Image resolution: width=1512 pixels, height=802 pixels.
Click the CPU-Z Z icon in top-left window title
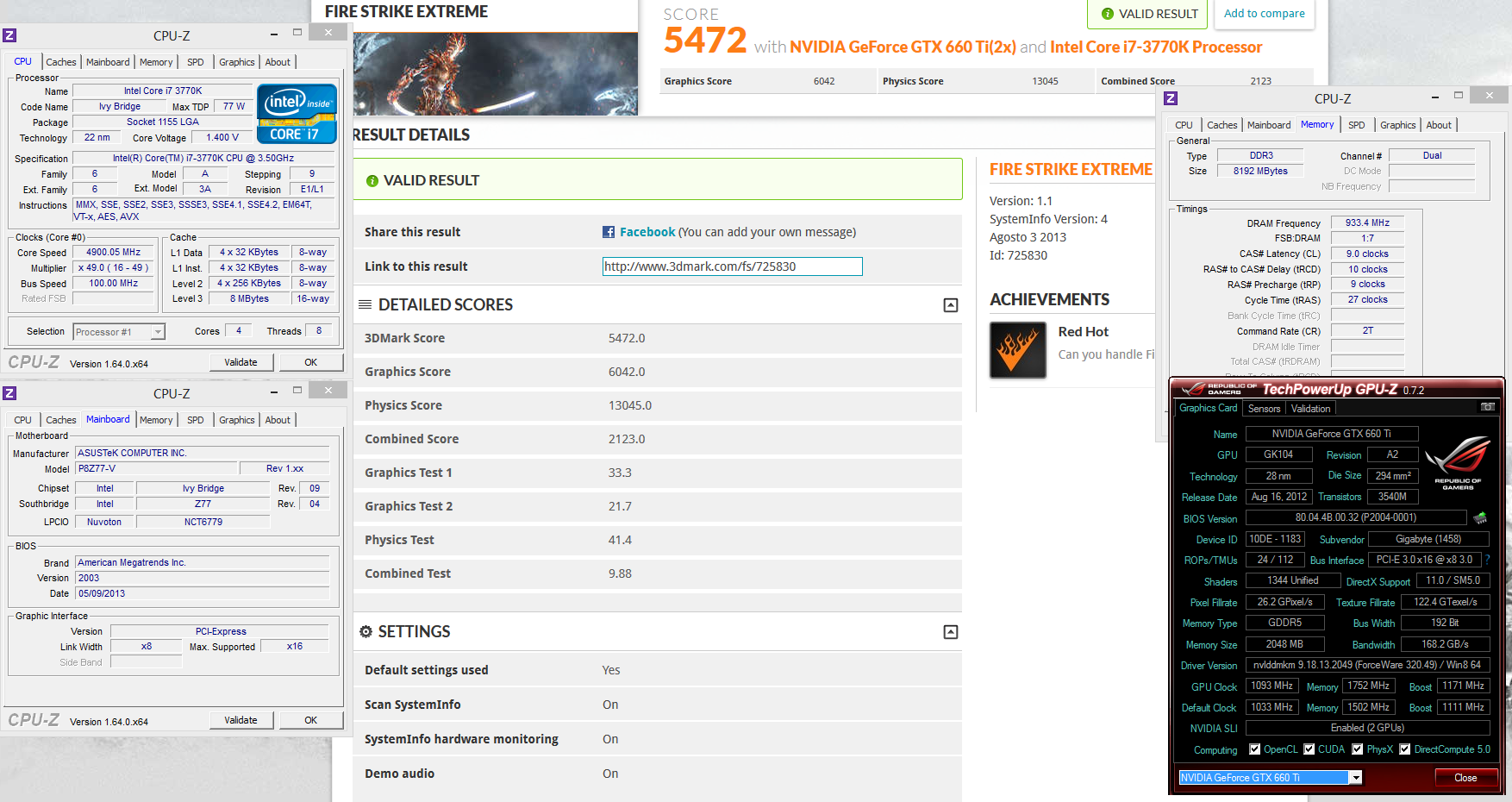9,35
